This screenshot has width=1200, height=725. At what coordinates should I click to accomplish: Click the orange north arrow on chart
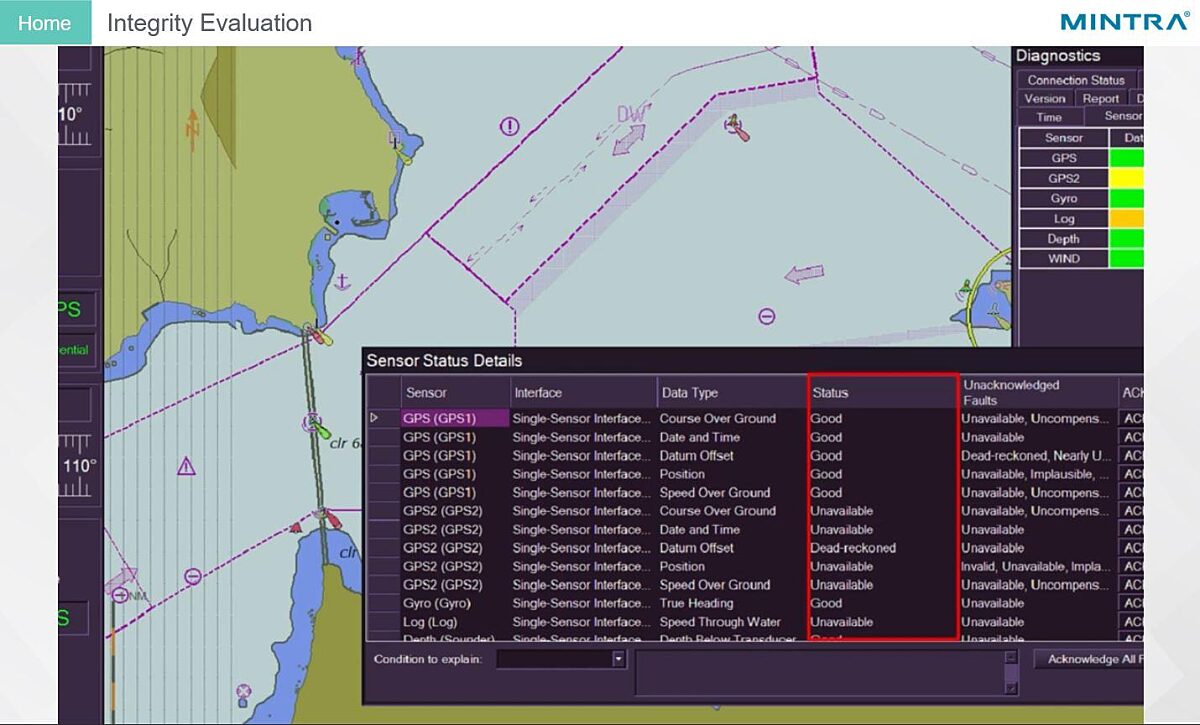click(193, 128)
